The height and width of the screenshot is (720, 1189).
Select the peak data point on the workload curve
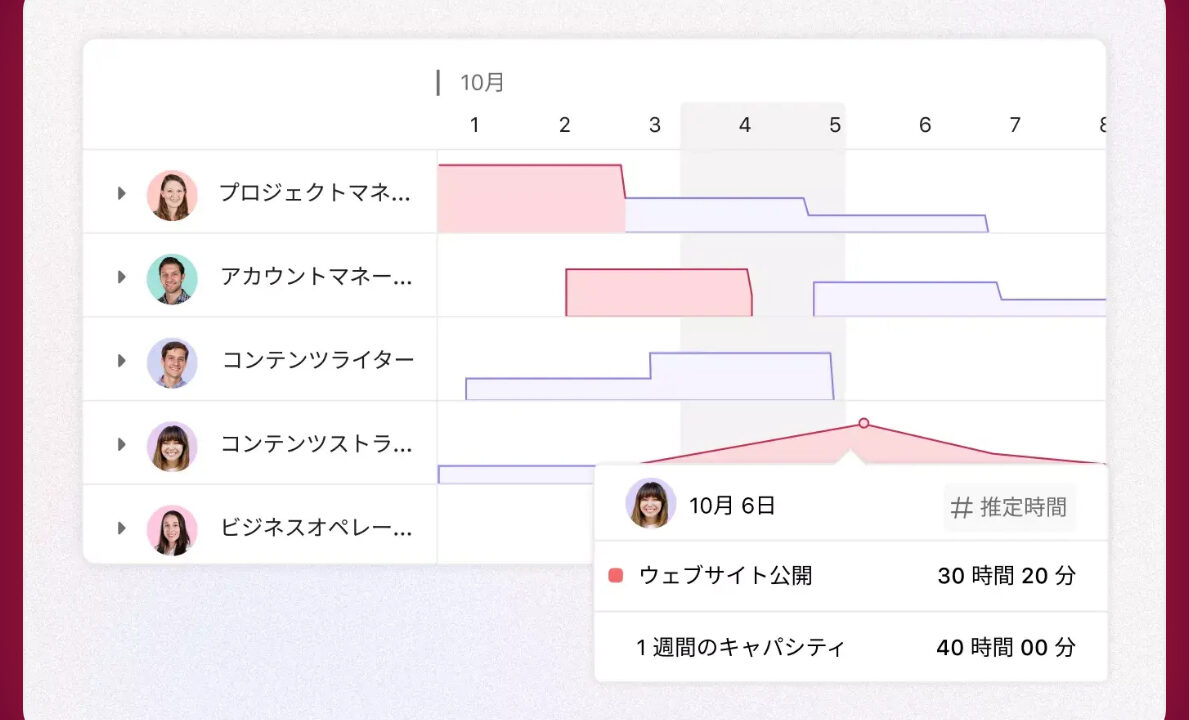click(x=864, y=423)
